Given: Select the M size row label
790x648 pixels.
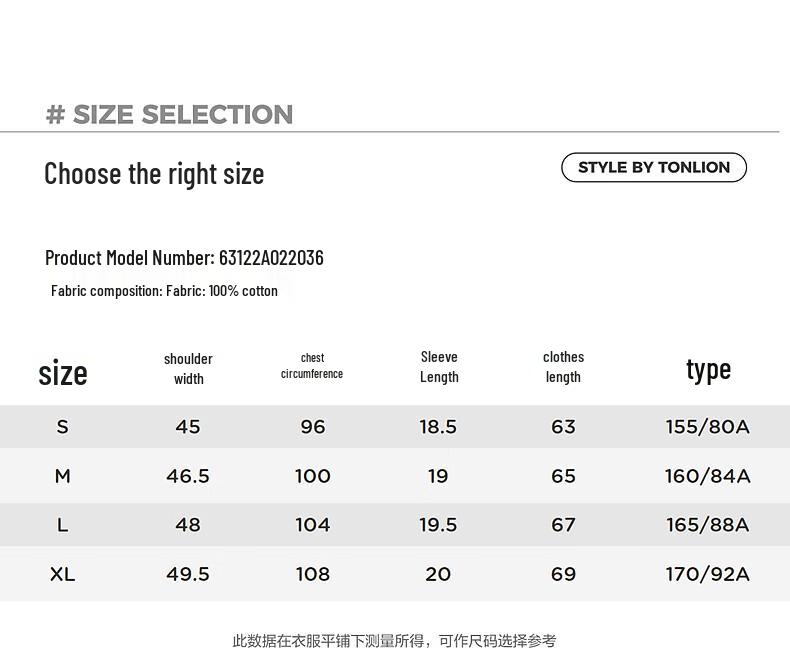Looking at the screenshot, I should point(62,476).
